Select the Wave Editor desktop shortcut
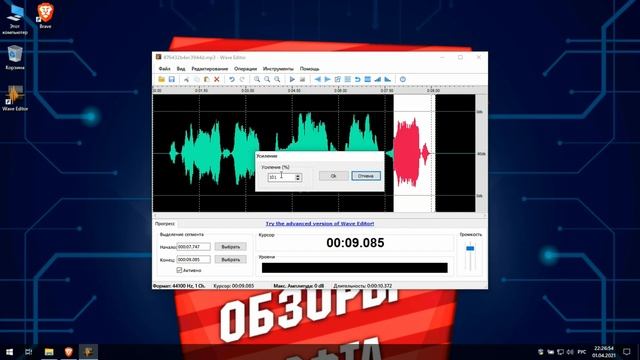This screenshot has height=360, width=640. coord(15,98)
